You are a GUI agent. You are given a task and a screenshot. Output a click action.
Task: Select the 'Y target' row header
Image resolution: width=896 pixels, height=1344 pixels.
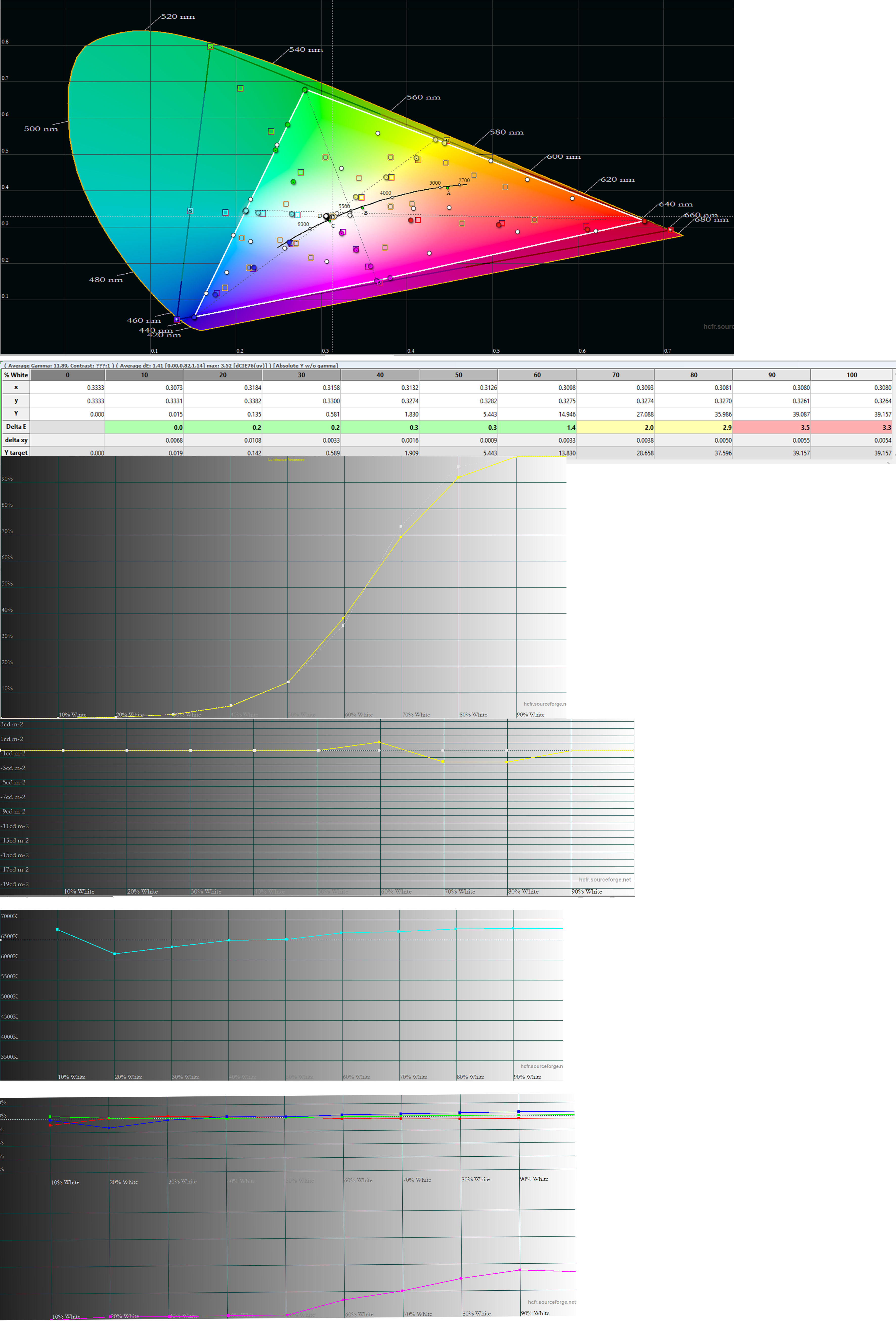(x=15, y=453)
